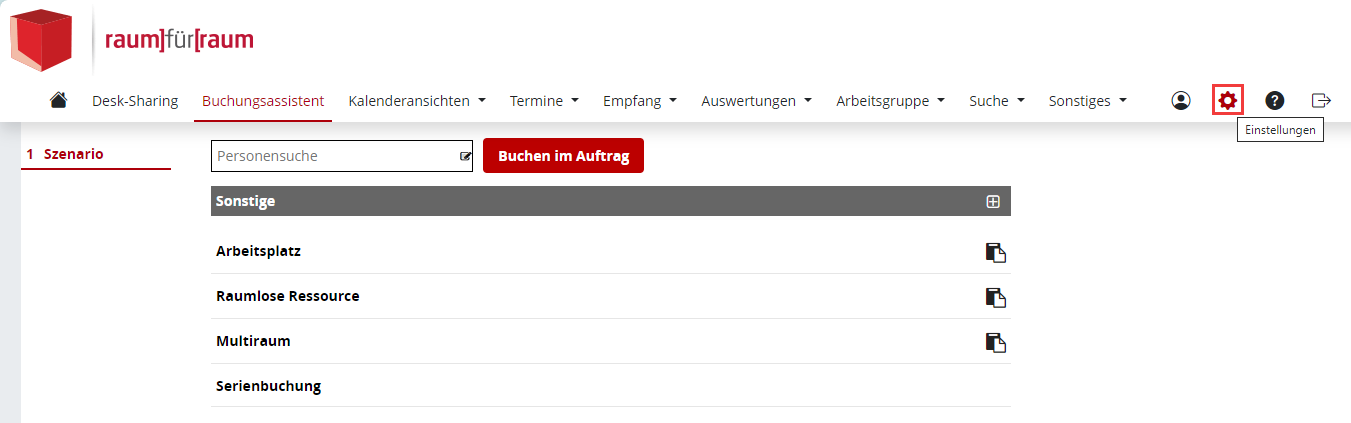
Task: Click the edit icon in Personensuche field
Action: (x=465, y=156)
